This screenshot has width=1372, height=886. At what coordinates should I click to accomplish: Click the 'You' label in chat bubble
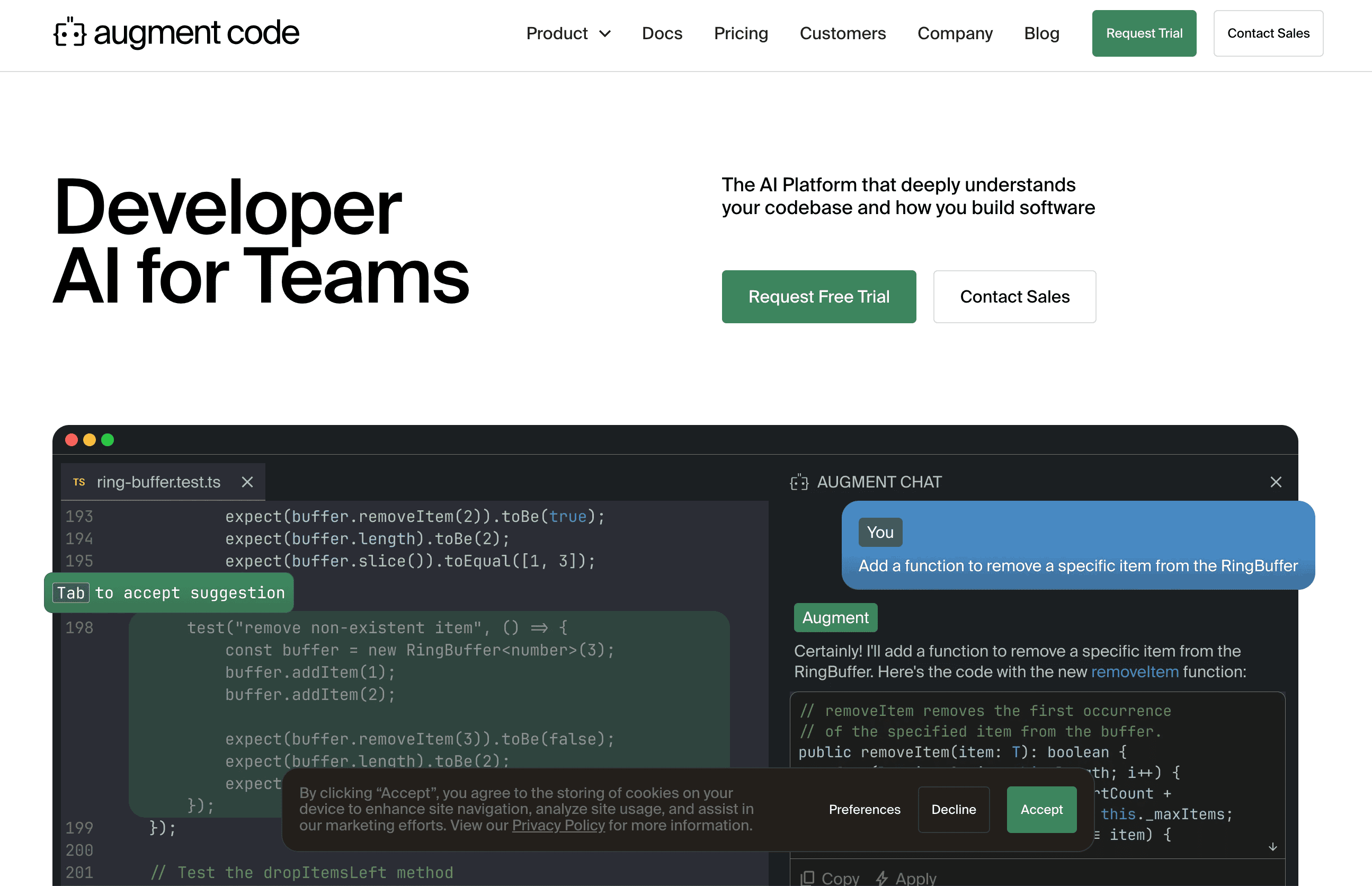click(880, 532)
